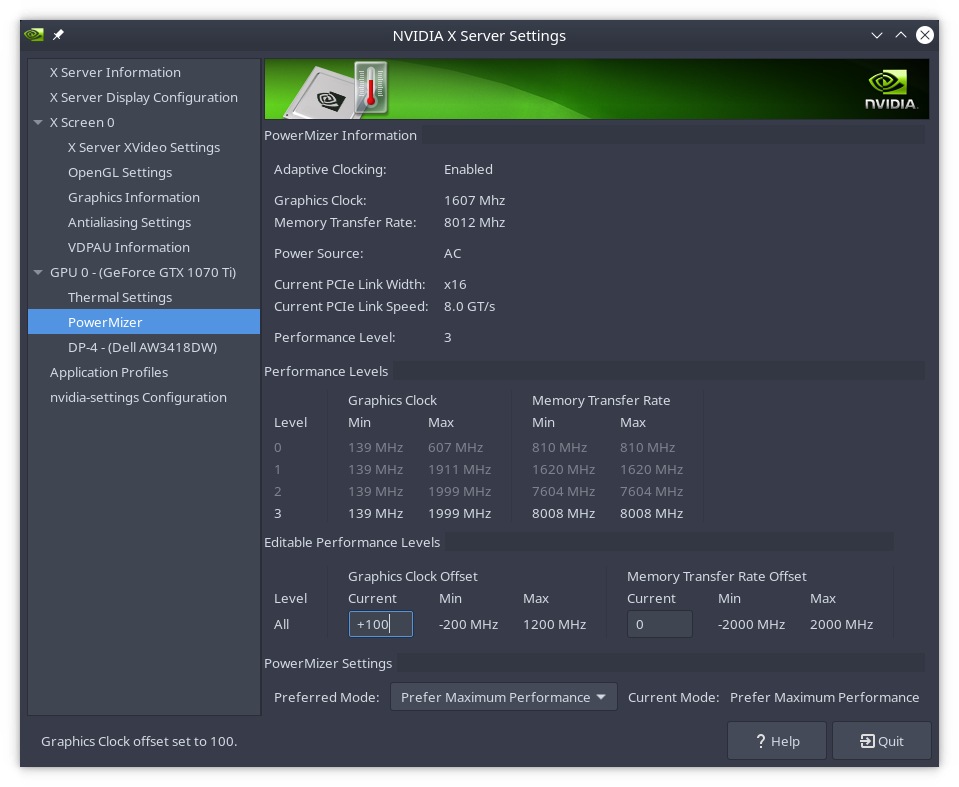Screen dimensions: 959x787
Task: Click the 1911 MHz max clock in level 1
Action: tap(459, 470)
